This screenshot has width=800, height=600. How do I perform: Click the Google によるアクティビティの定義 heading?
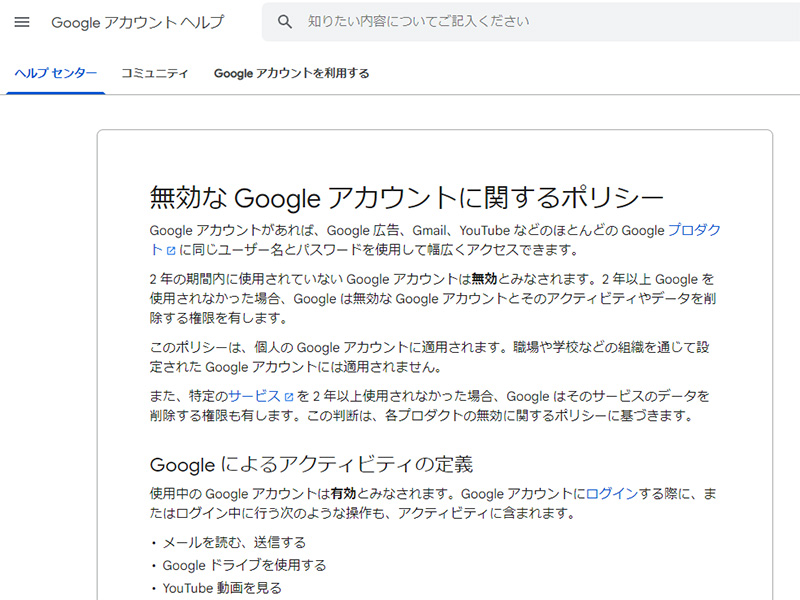[x=311, y=465]
